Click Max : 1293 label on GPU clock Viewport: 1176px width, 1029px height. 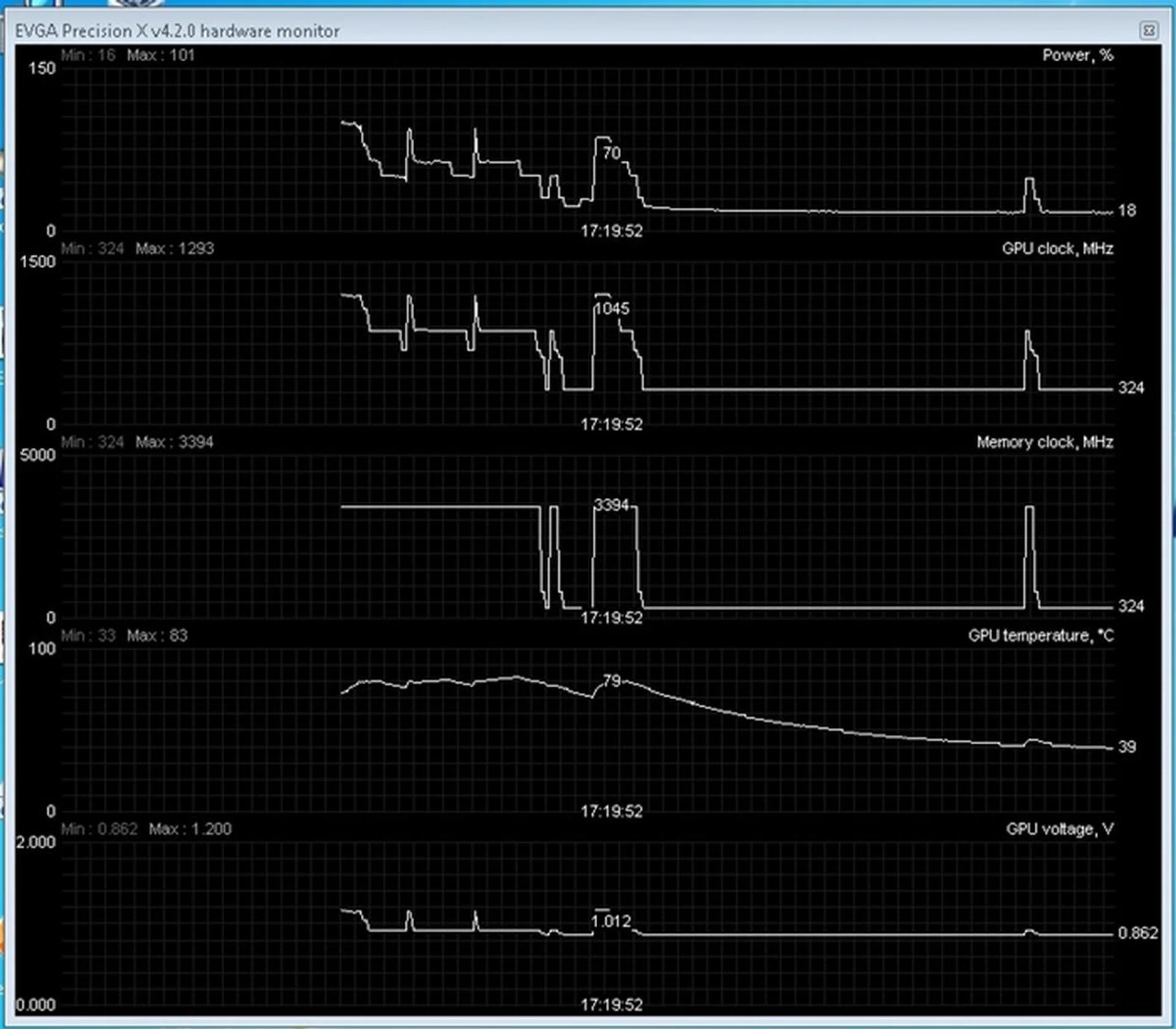coord(175,249)
